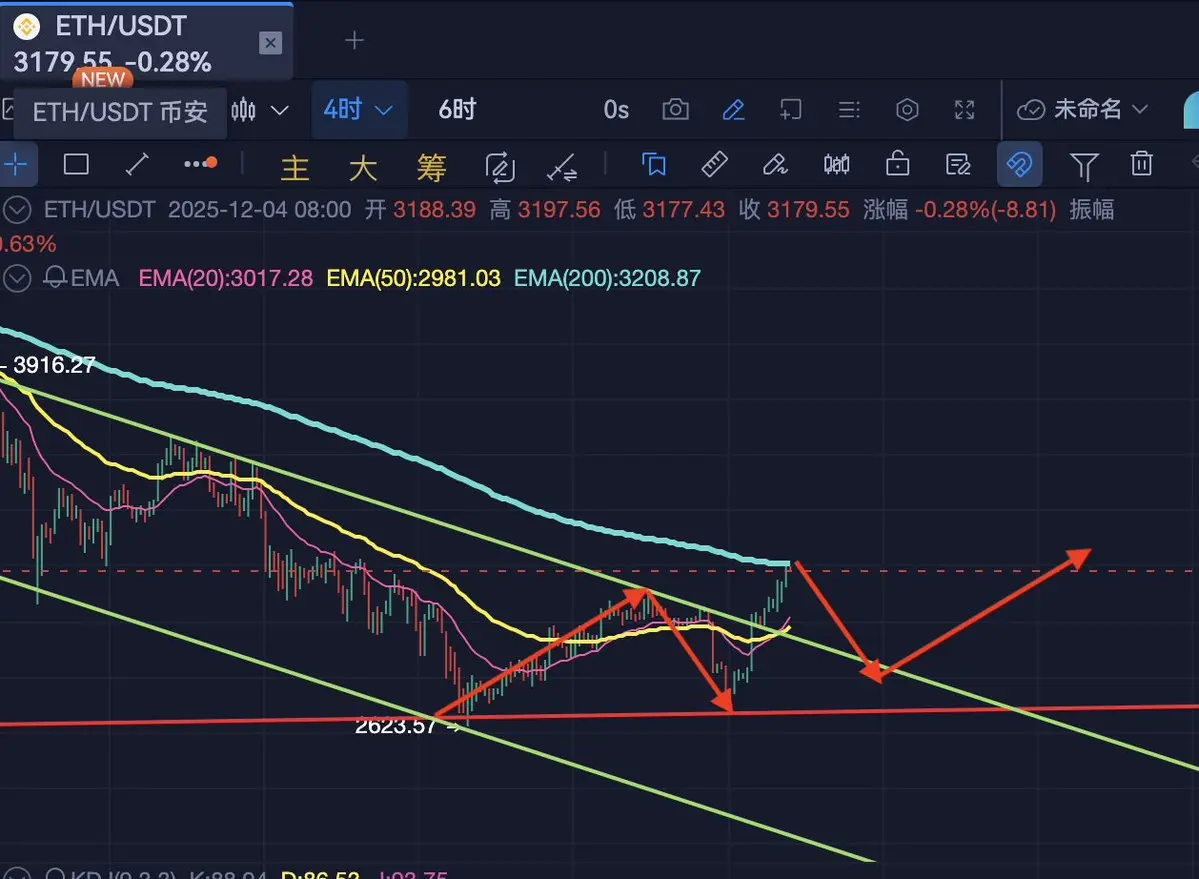Click the EMA(200):3208.87 value
Viewport: 1199px width, 879px height.
(x=607, y=278)
